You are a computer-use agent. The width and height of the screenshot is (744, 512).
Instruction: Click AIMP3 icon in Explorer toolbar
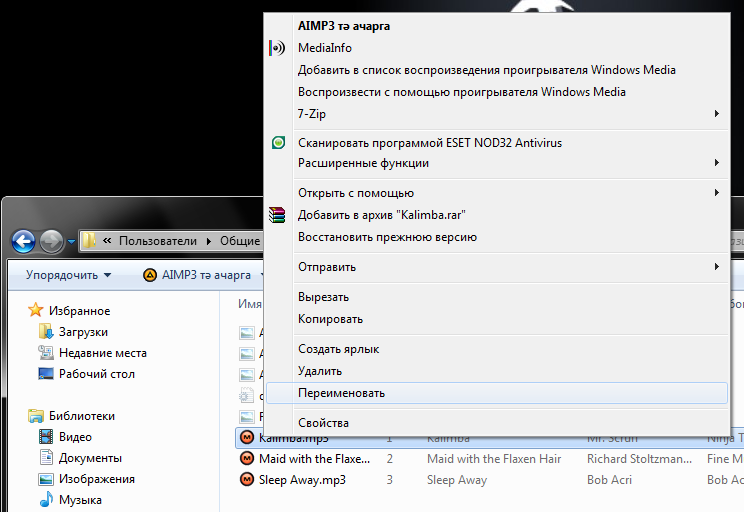coord(150,275)
